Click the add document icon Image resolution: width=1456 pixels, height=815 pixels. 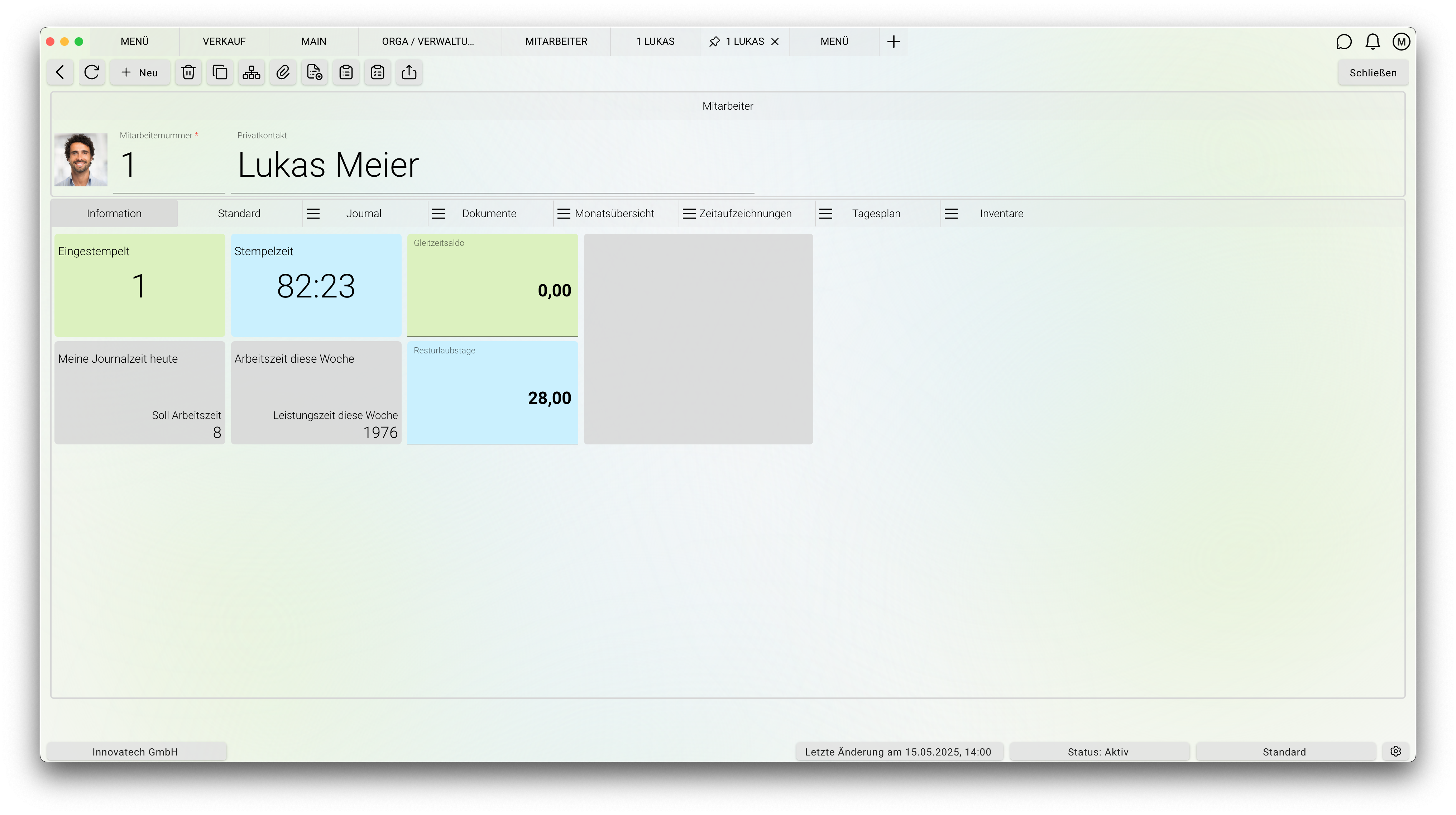[314, 72]
